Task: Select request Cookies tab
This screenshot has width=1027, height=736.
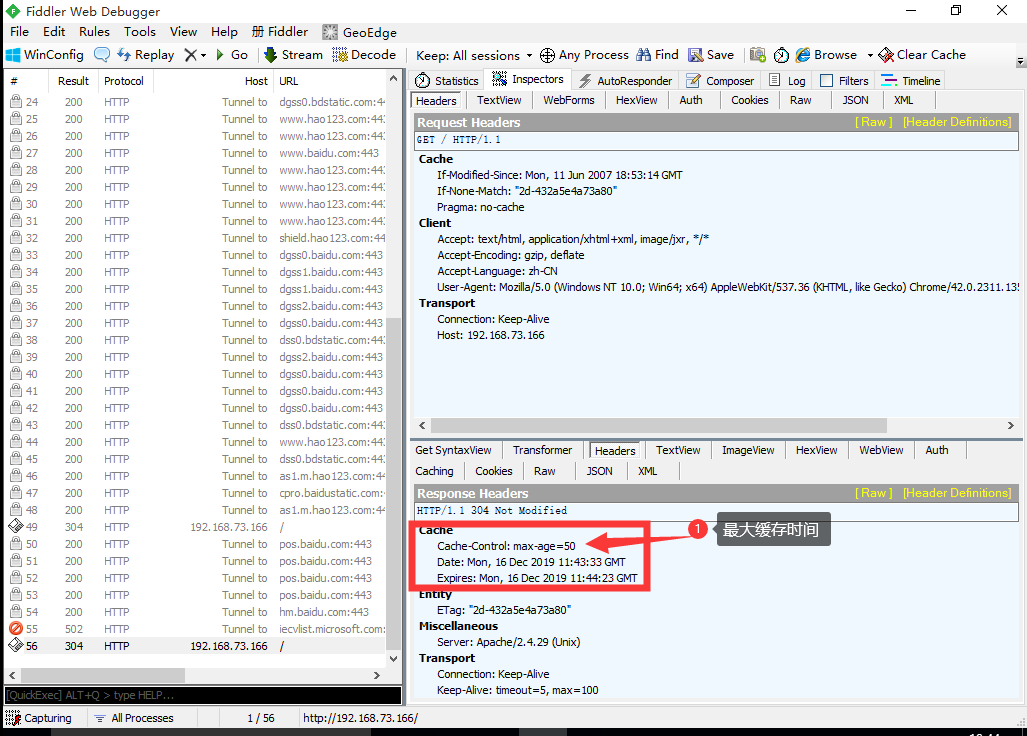Action: click(749, 100)
